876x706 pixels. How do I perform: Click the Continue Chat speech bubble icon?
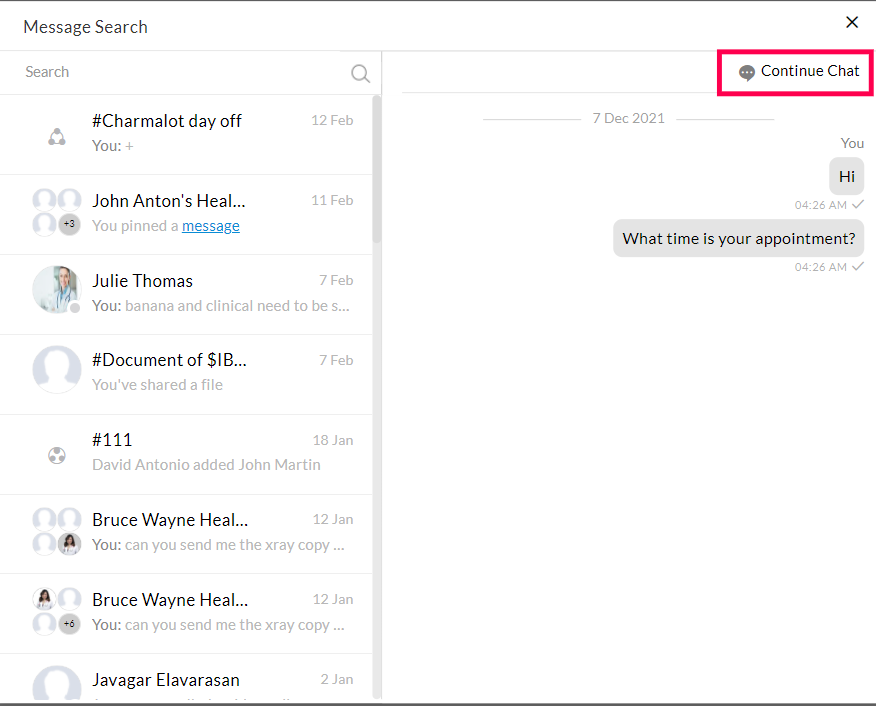(x=746, y=72)
